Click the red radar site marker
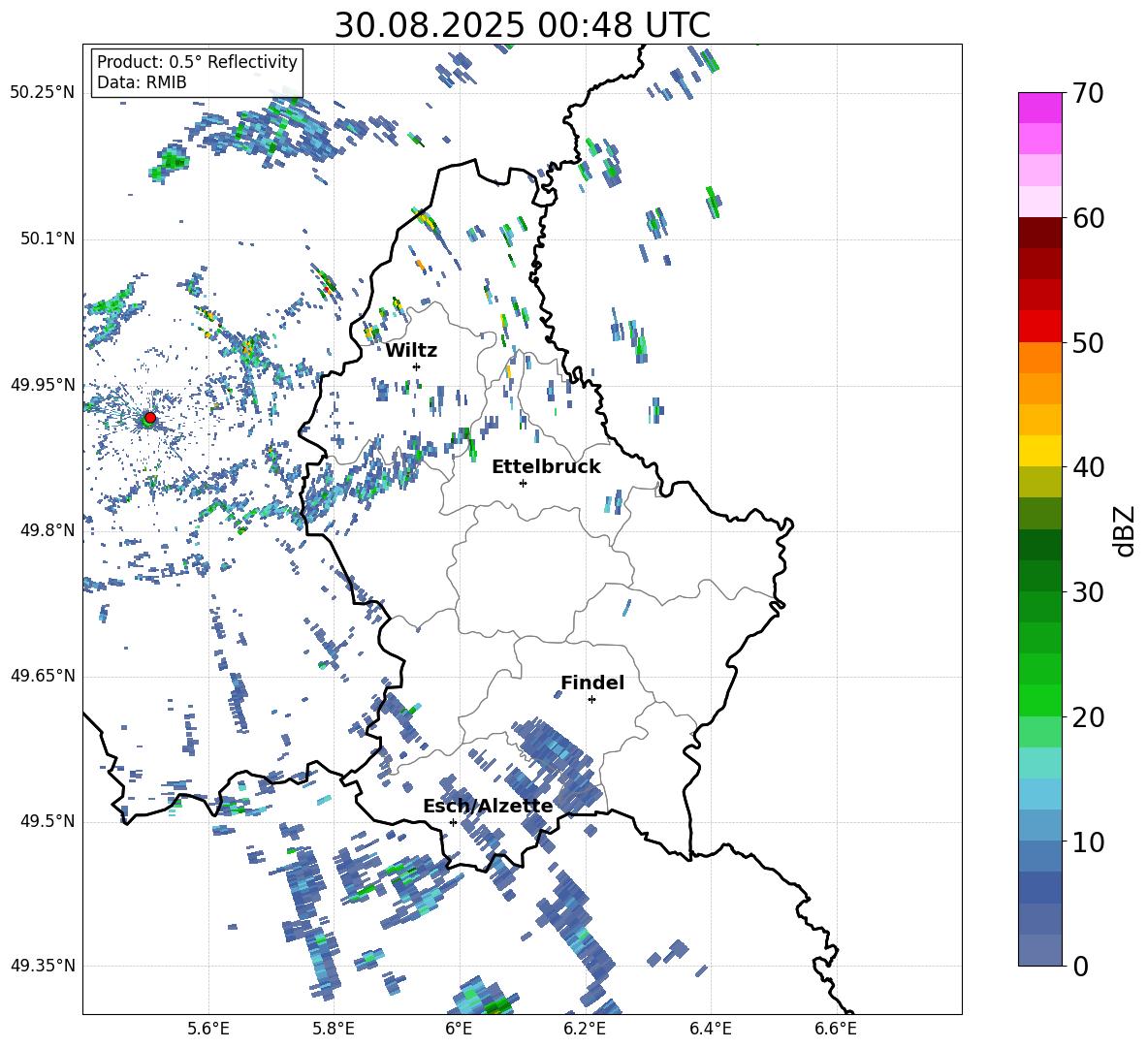1148x1048 pixels. pos(150,417)
